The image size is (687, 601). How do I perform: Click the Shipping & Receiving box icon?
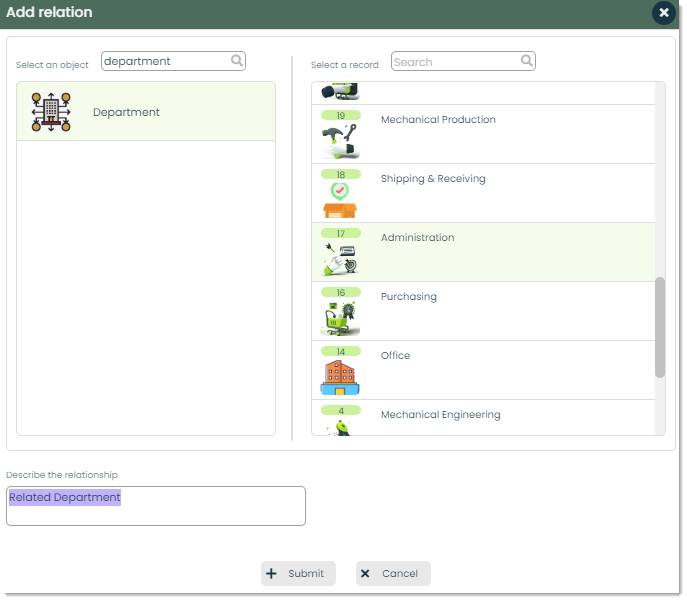pyautogui.click(x=340, y=200)
